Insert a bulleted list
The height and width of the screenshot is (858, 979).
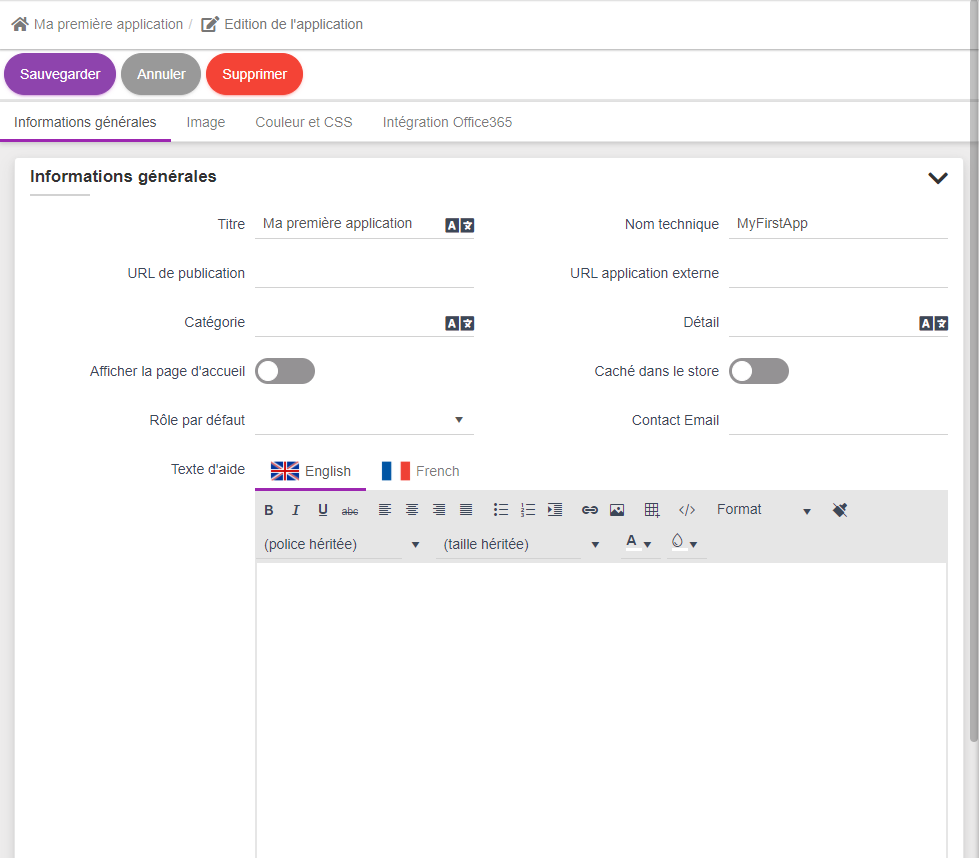point(501,510)
